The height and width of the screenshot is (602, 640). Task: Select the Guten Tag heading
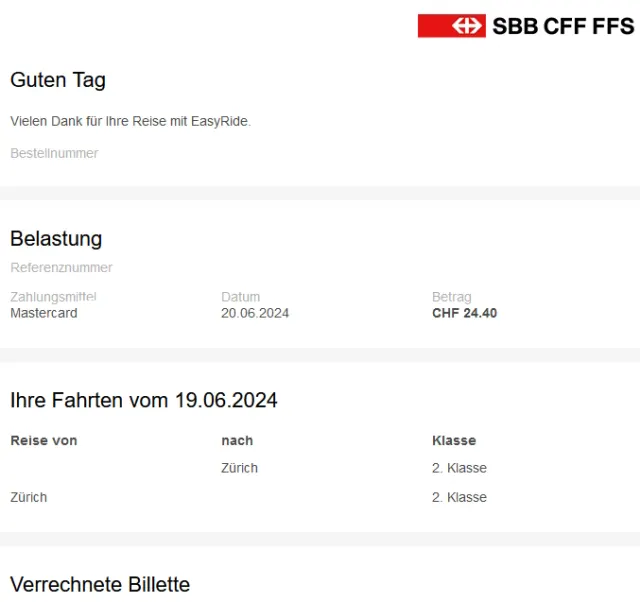(x=58, y=80)
